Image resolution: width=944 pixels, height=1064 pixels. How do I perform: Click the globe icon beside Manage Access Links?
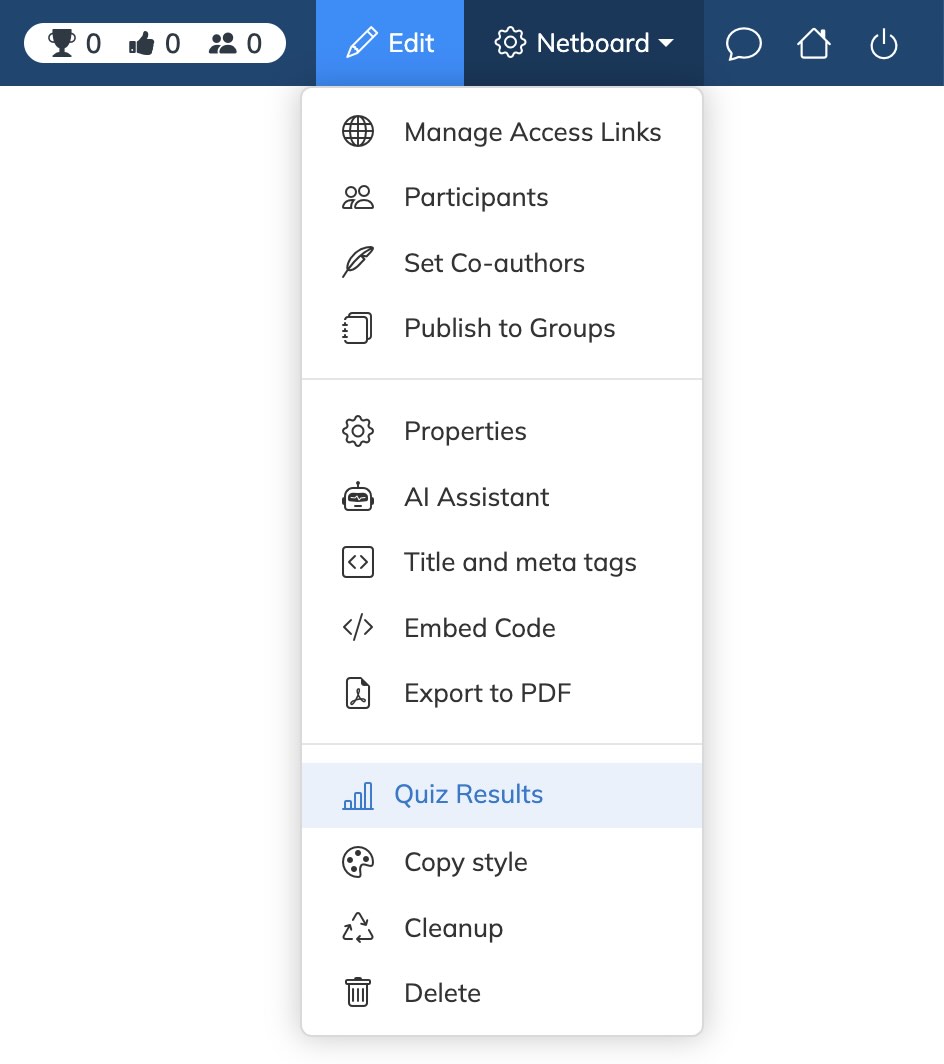[x=358, y=132]
